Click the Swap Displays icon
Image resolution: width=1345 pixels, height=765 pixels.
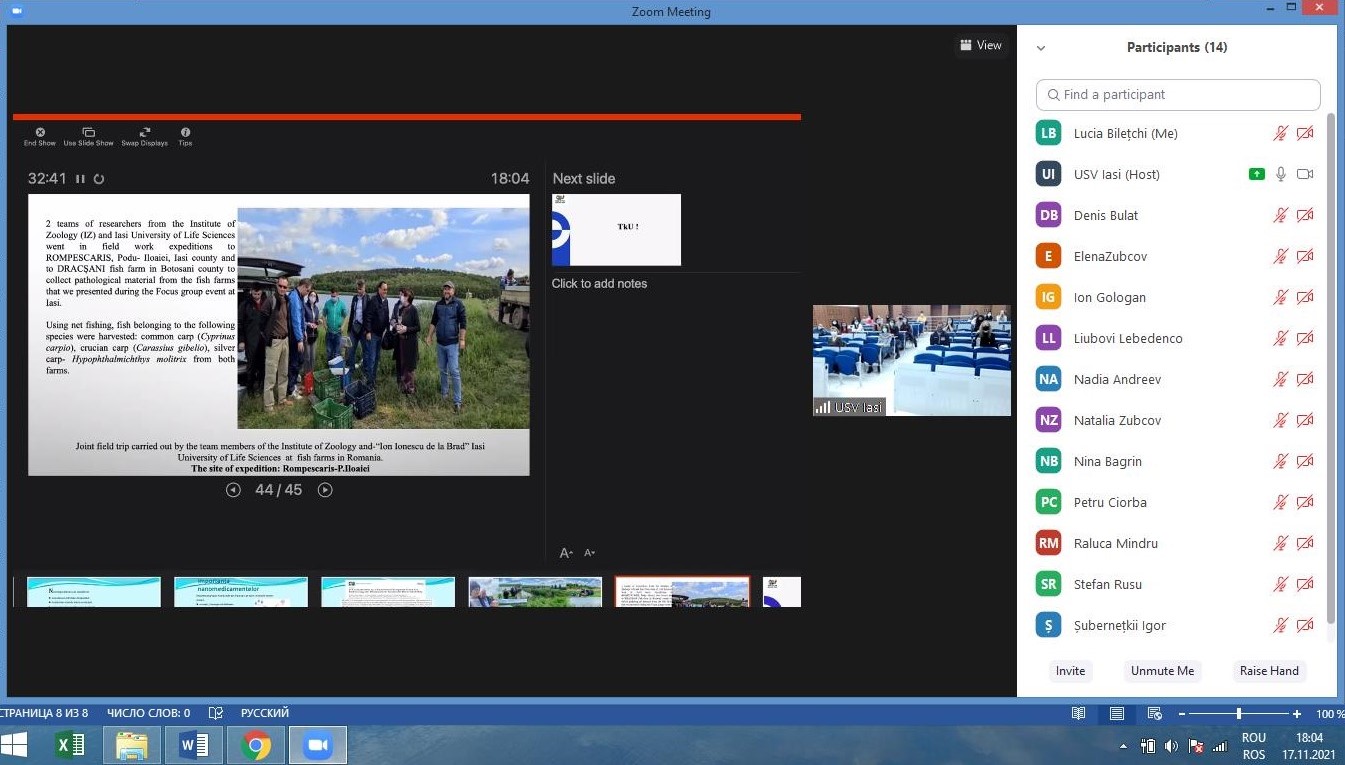point(145,132)
